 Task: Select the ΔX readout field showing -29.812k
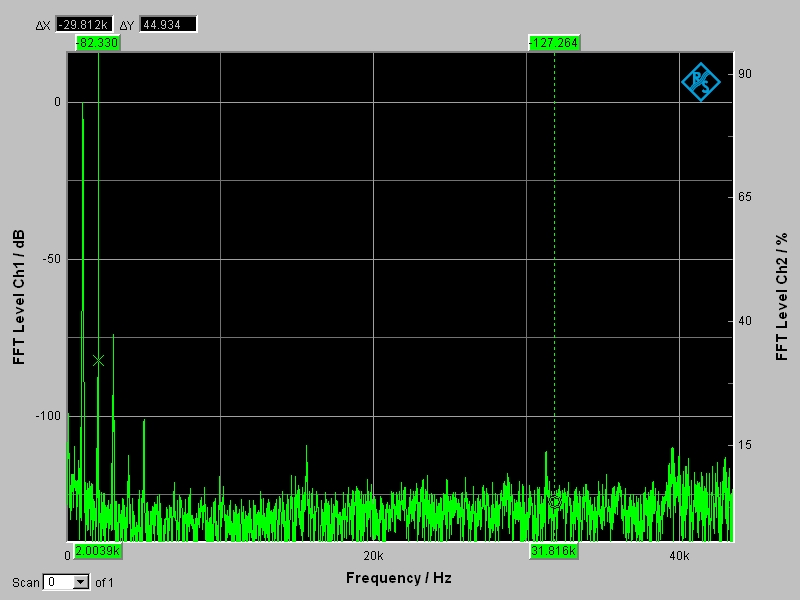pyautogui.click(x=82, y=24)
